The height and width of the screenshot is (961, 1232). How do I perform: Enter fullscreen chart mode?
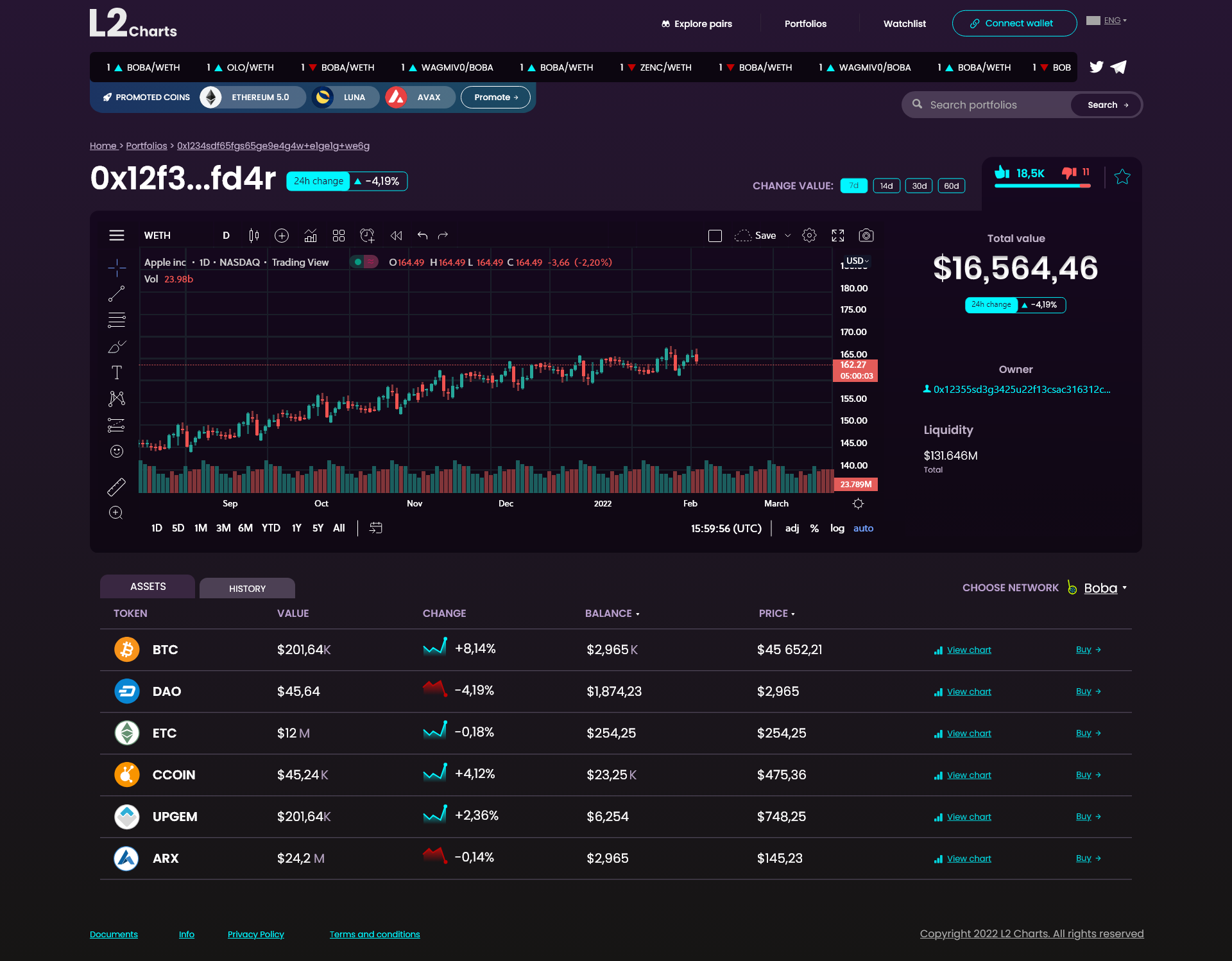pyautogui.click(x=838, y=236)
